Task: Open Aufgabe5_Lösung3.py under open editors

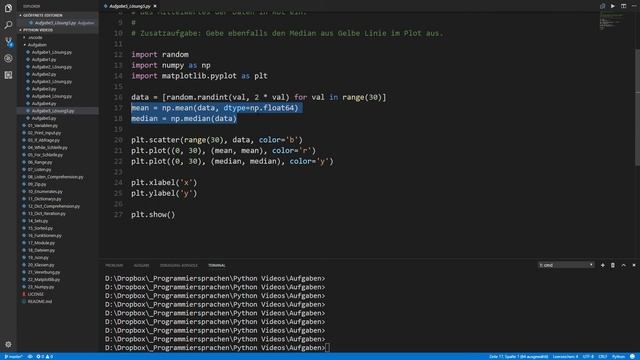Action: 58,23
